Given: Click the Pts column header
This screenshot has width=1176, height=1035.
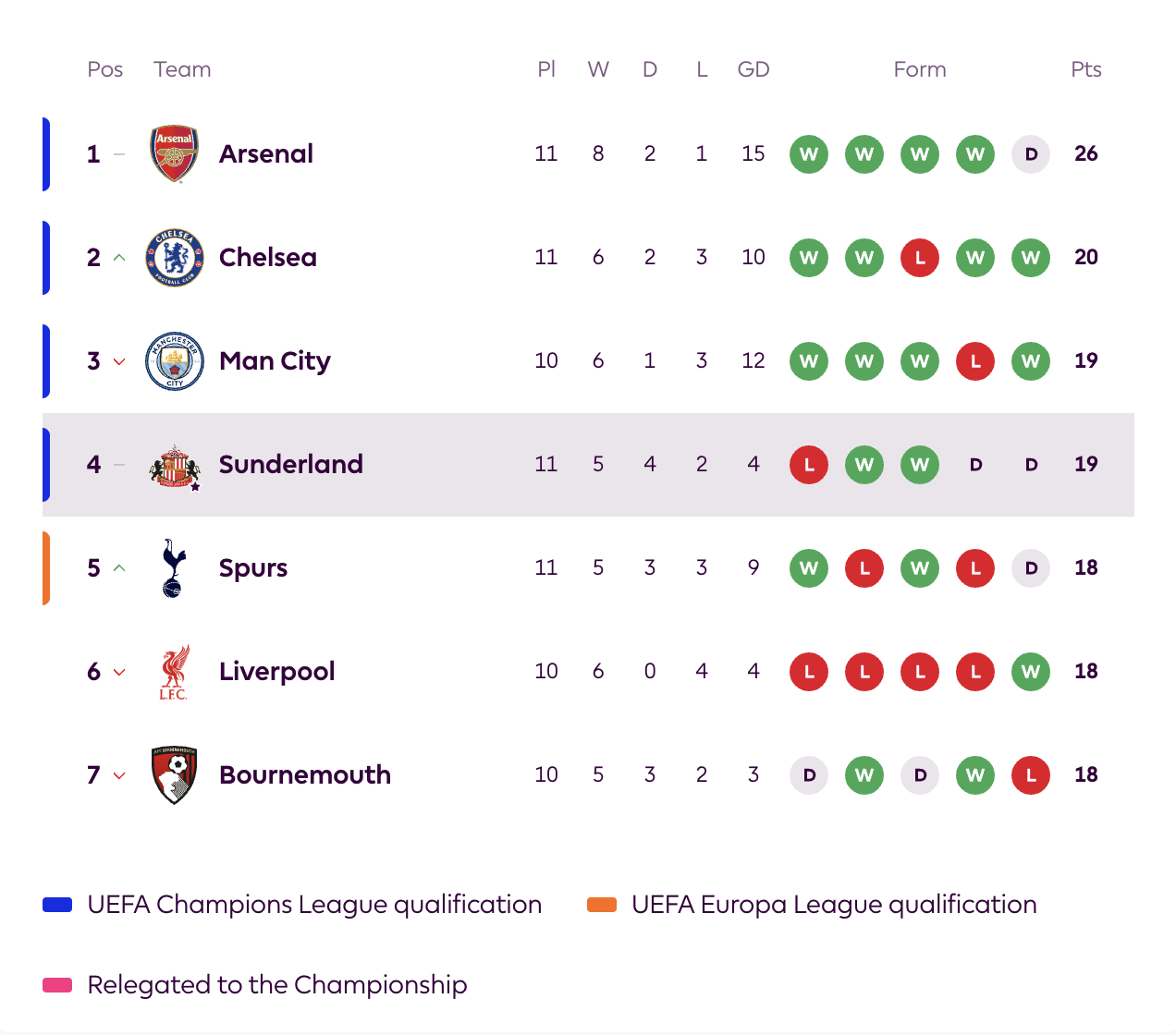Looking at the screenshot, I should point(1086,69).
